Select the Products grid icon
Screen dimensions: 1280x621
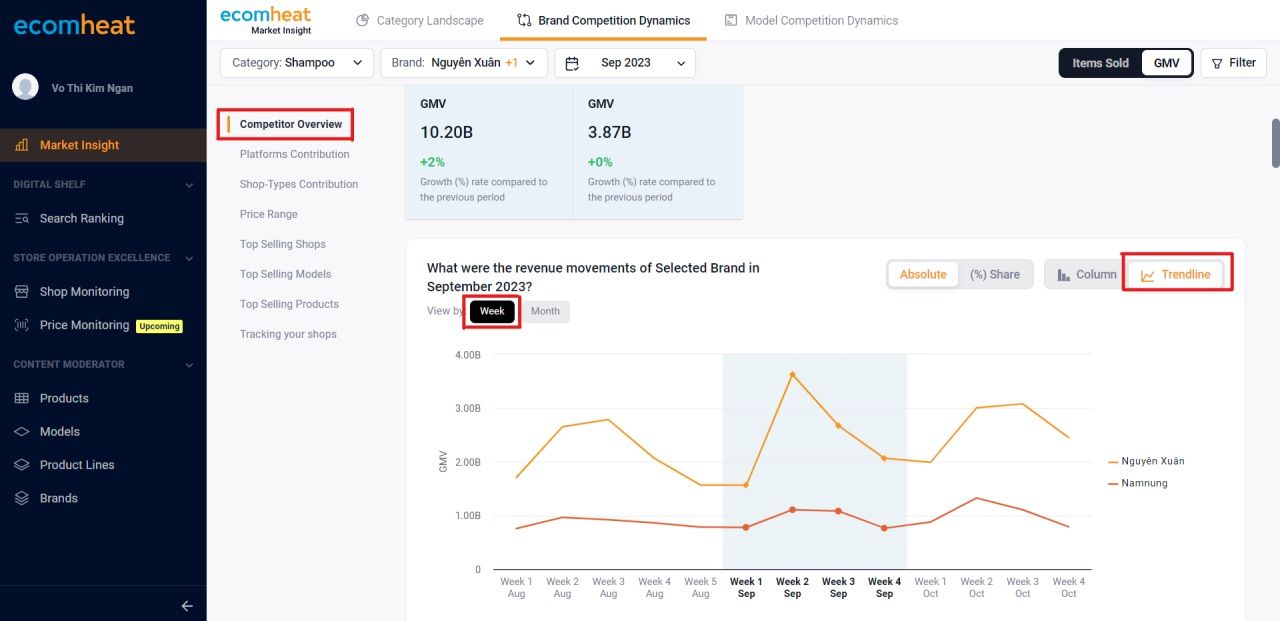pos(21,398)
